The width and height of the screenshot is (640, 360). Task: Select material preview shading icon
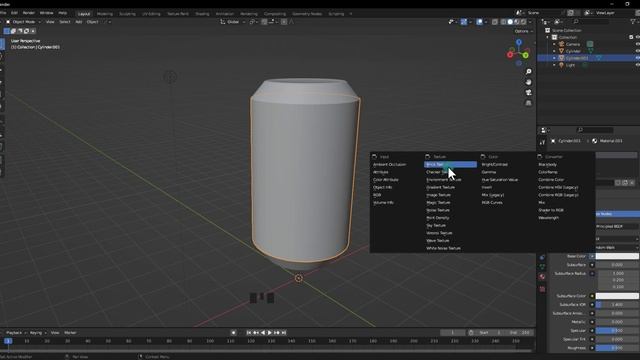pos(516,22)
